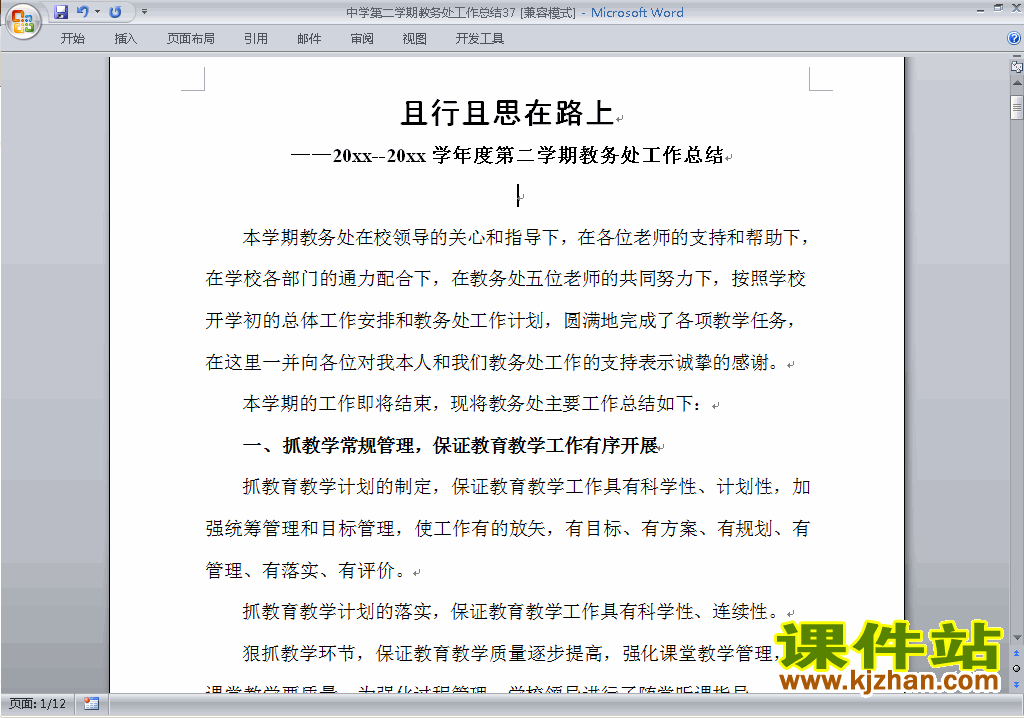Open Microsoft Word Help

click(1014, 38)
